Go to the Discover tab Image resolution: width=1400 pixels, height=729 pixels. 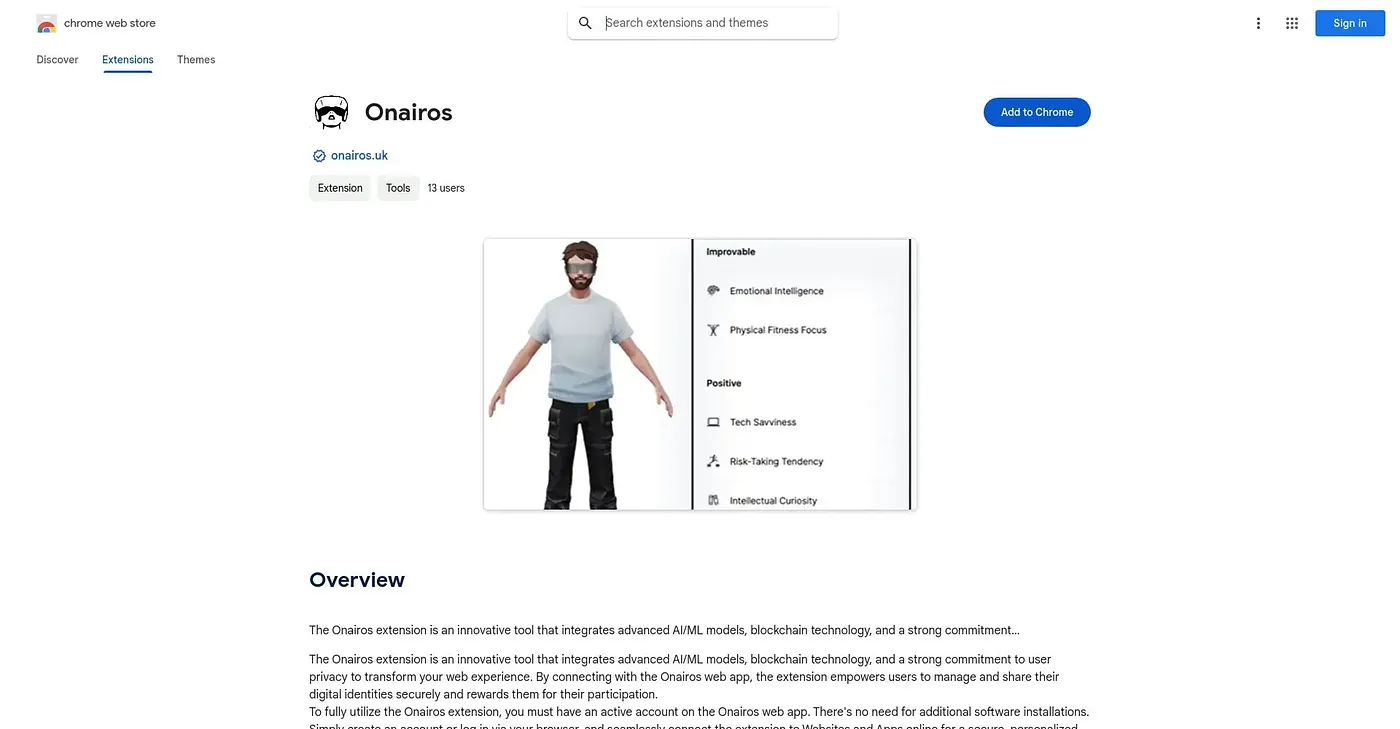click(57, 60)
